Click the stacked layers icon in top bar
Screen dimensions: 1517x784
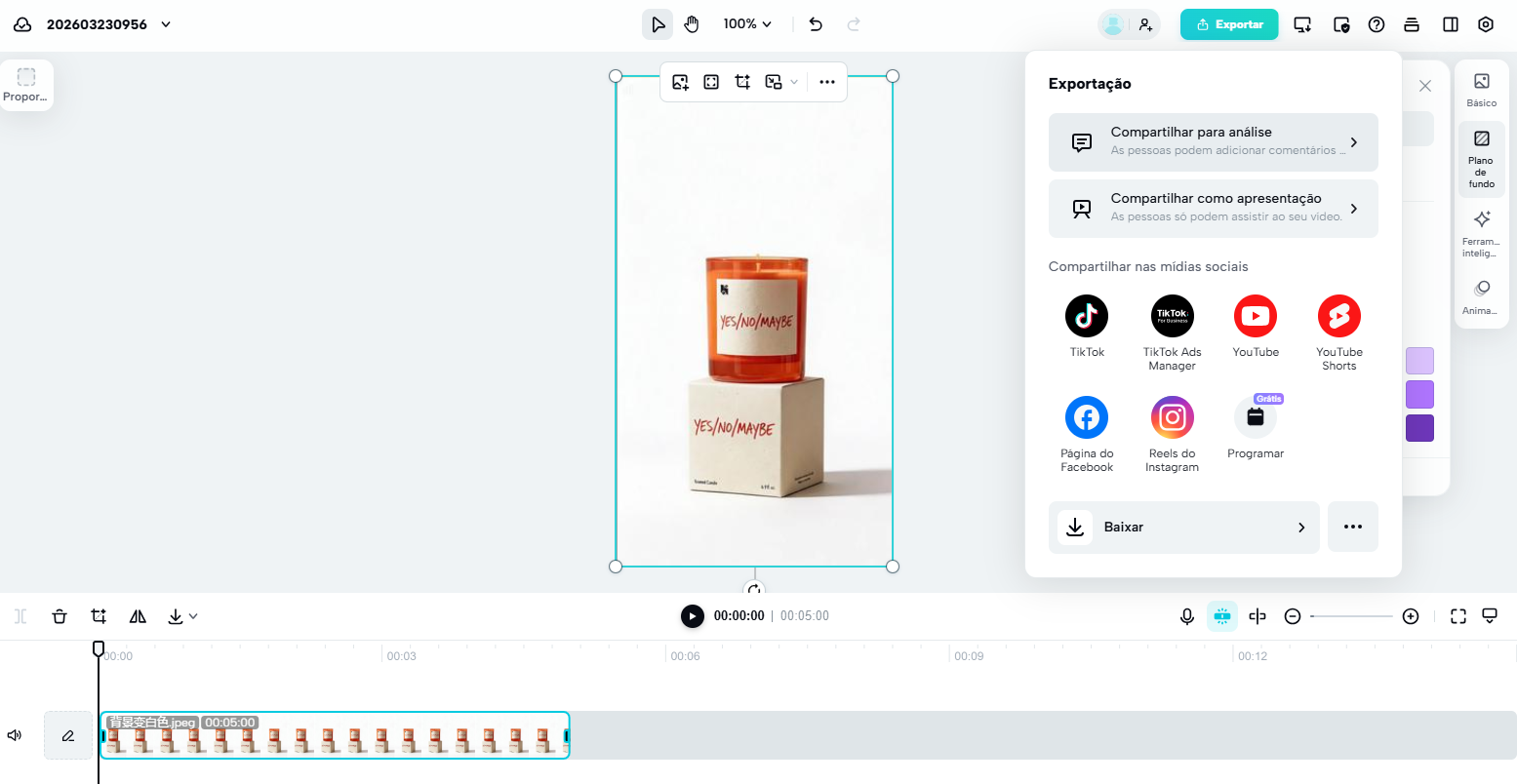pyautogui.click(x=1412, y=24)
